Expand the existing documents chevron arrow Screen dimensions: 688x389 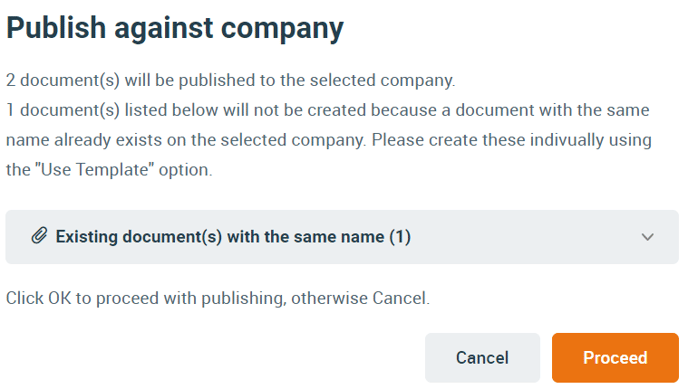pos(647,237)
